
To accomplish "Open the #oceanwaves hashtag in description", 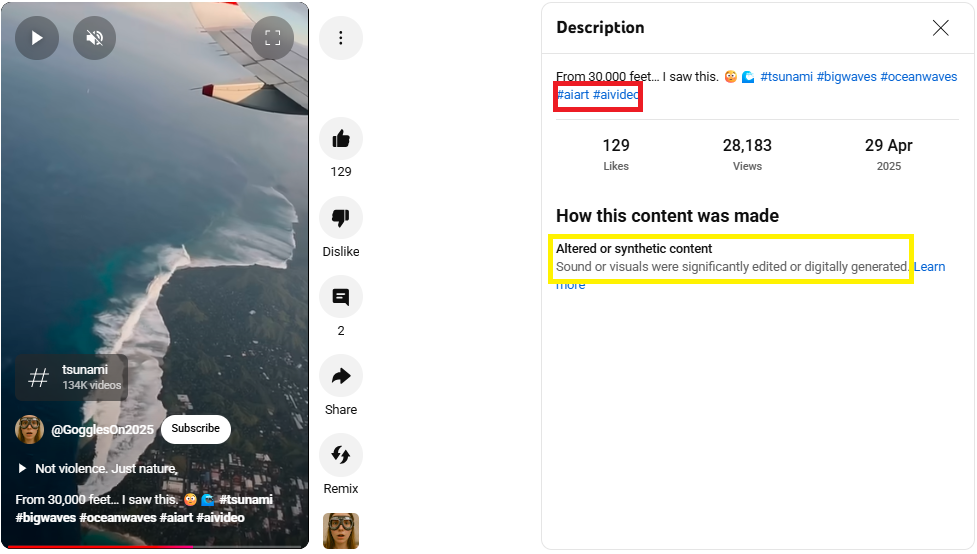I will tap(918, 77).
